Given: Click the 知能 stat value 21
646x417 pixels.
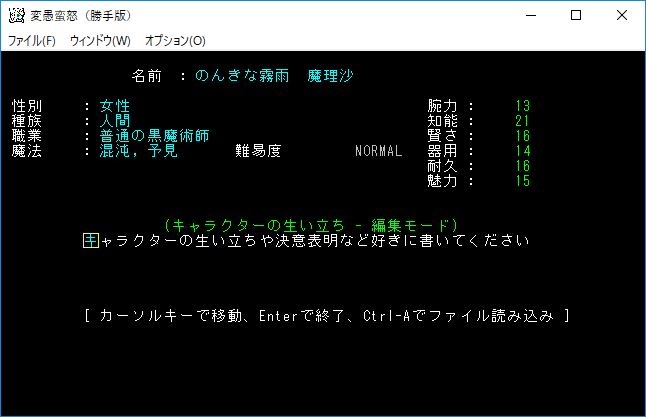Looking at the screenshot, I should [x=522, y=121].
